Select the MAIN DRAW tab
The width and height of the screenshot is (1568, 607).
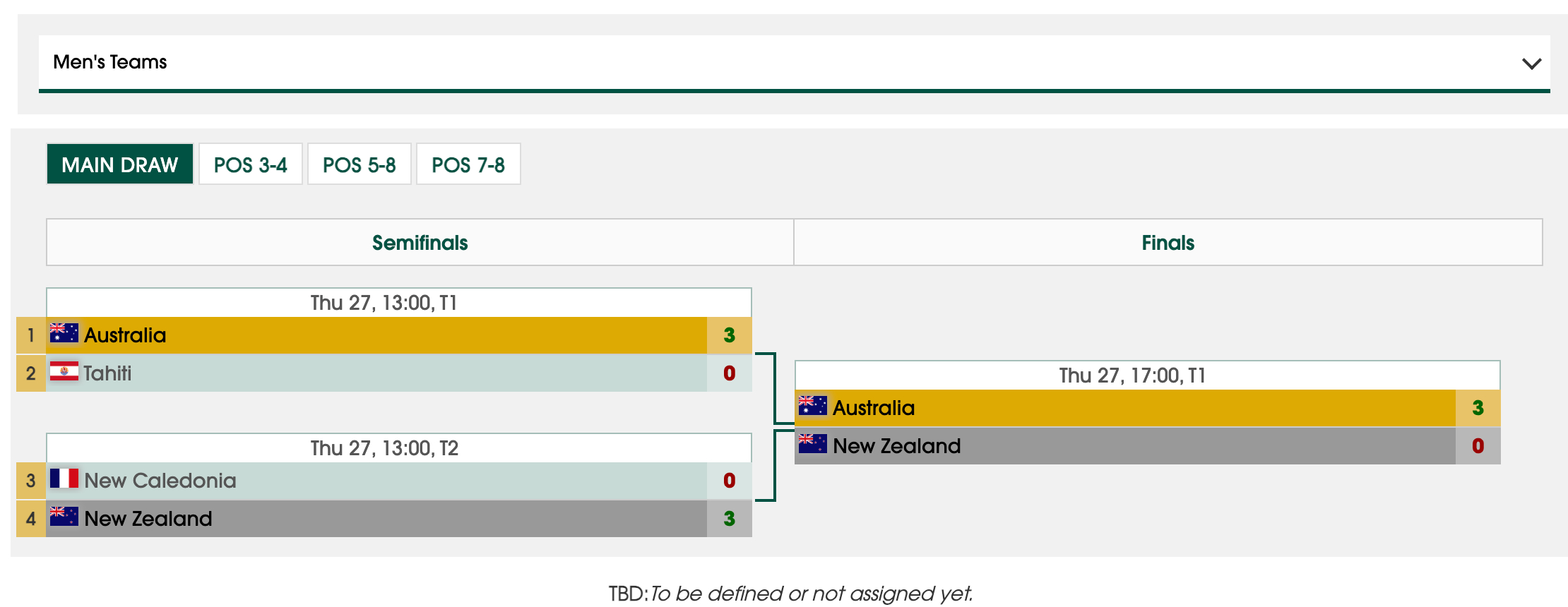pyautogui.click(x=120, y=164)
